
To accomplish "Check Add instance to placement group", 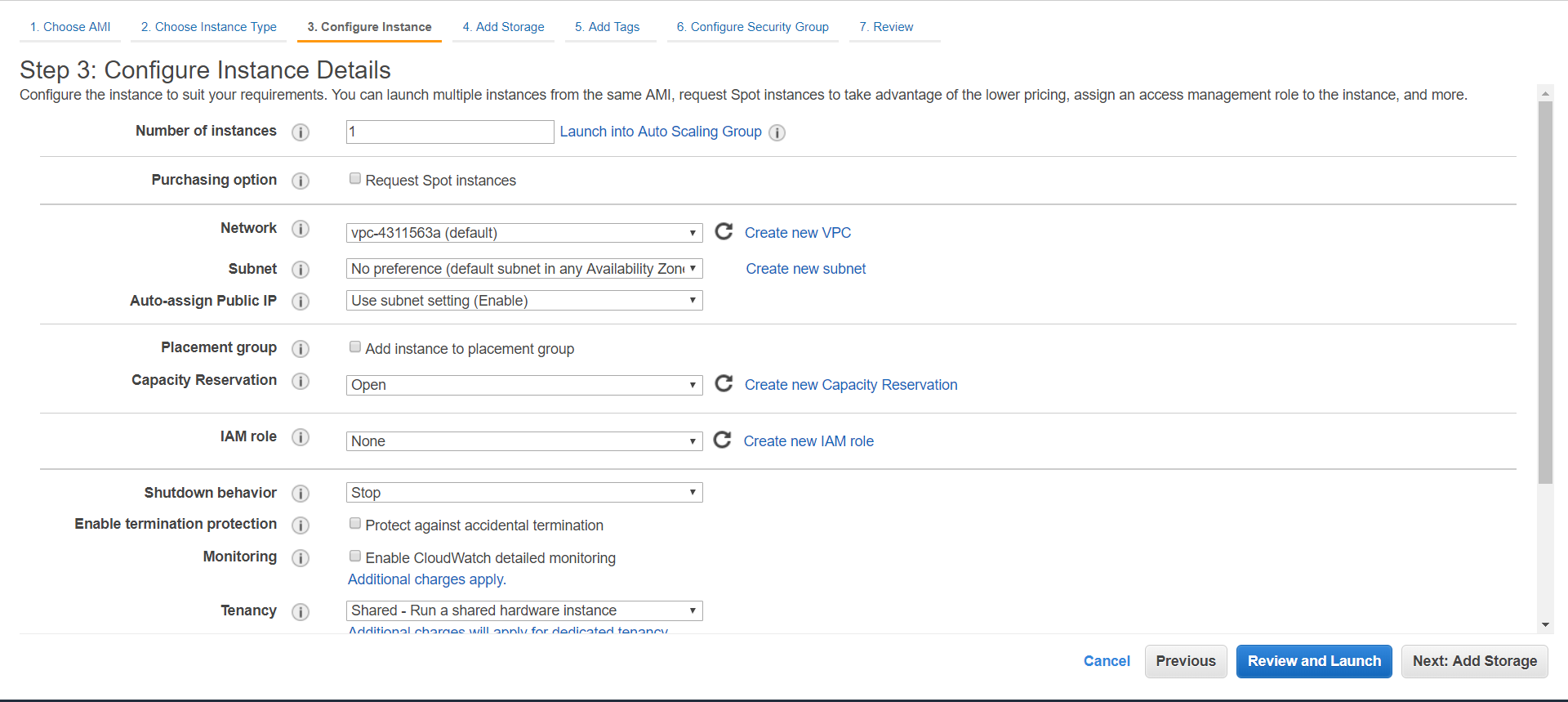I will pyautogui.click(x=355, y=347).
